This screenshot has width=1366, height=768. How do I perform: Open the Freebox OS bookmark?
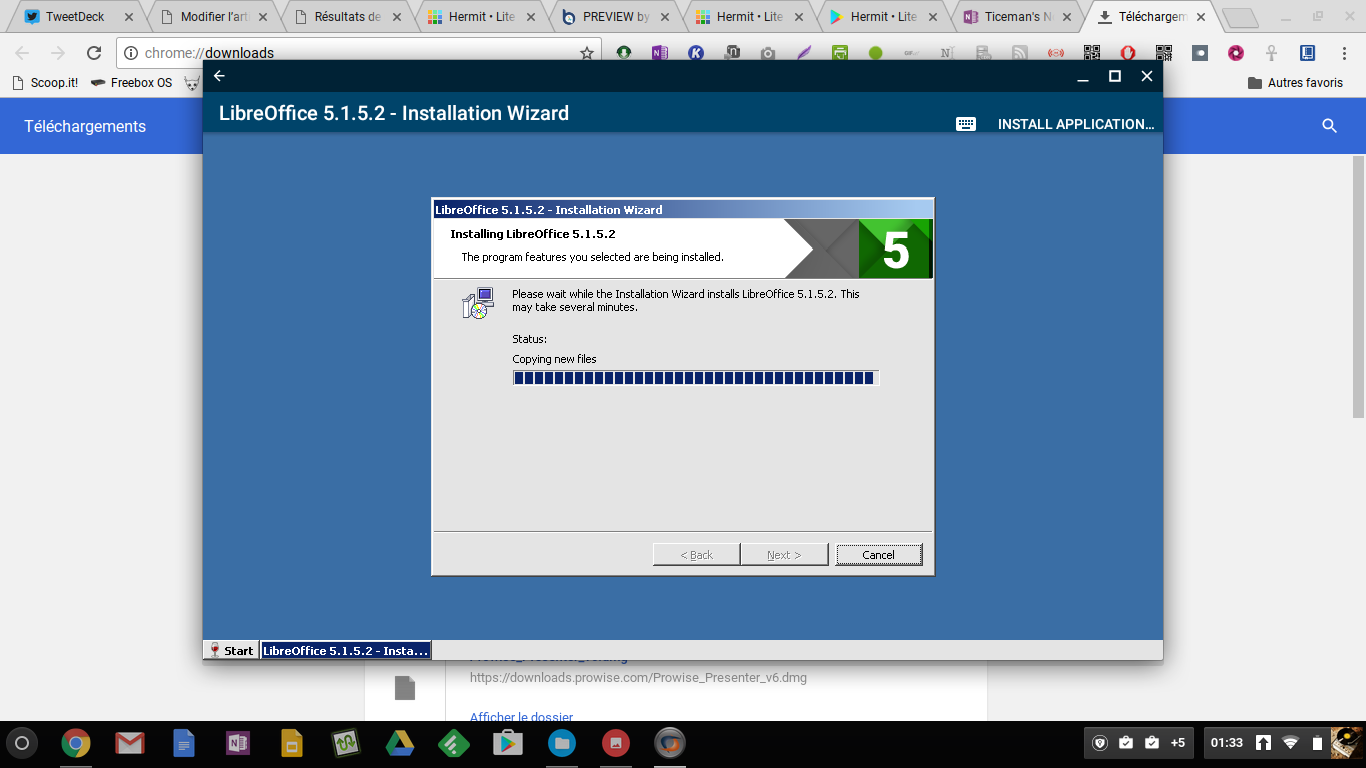coord(131,83)
